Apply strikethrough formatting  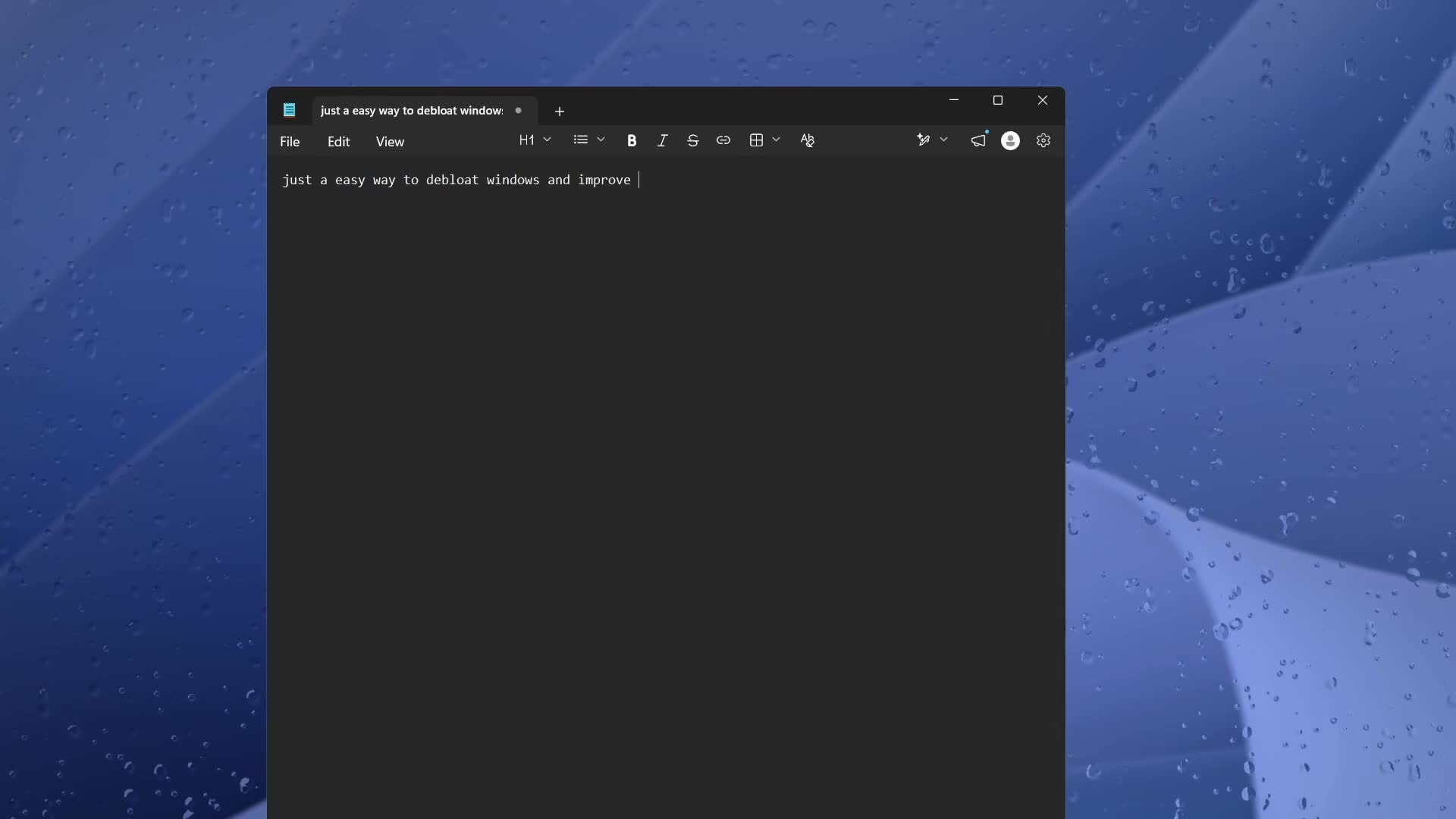tap(692, 140)
